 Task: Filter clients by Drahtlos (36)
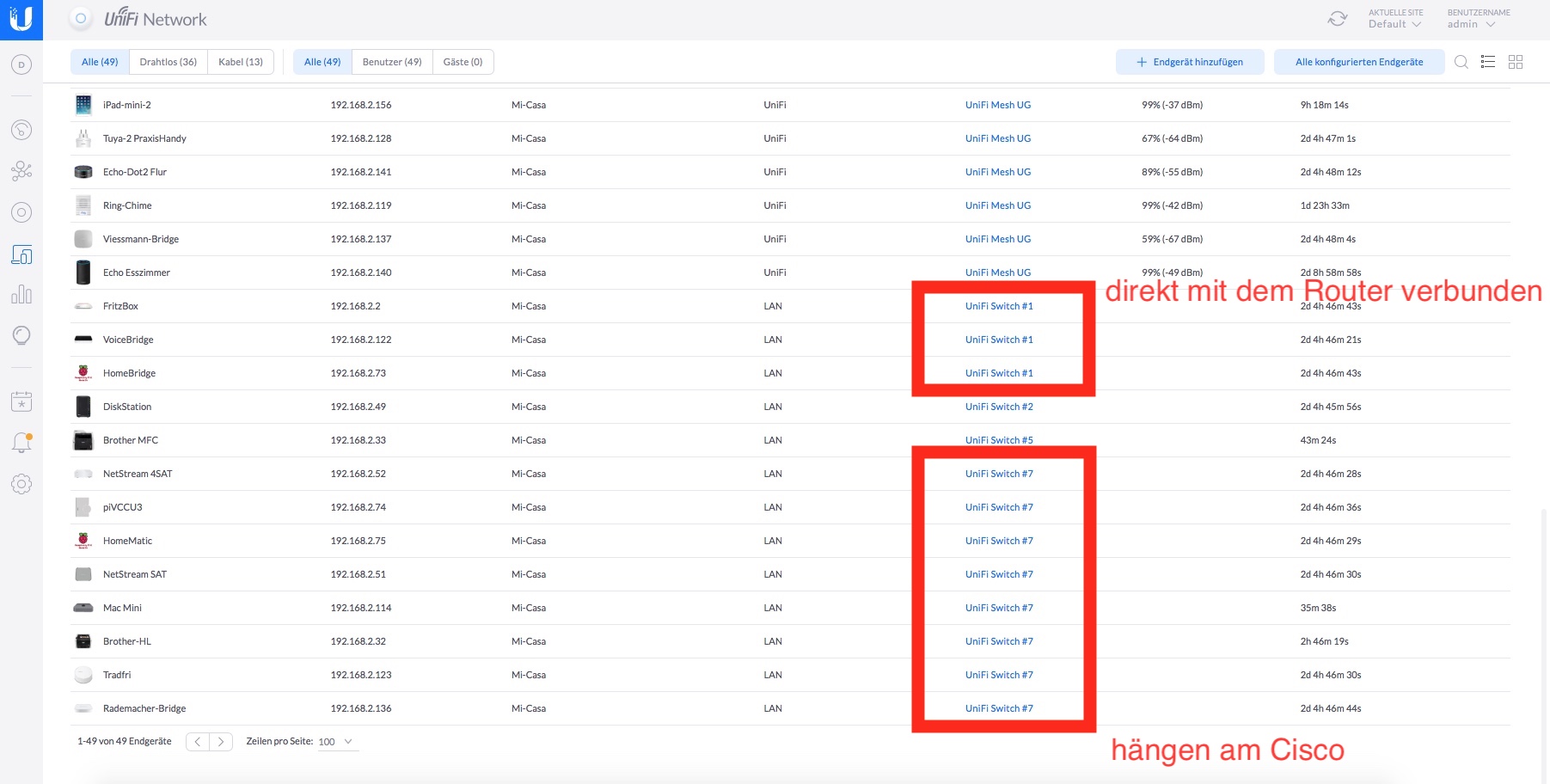point(168,62)
